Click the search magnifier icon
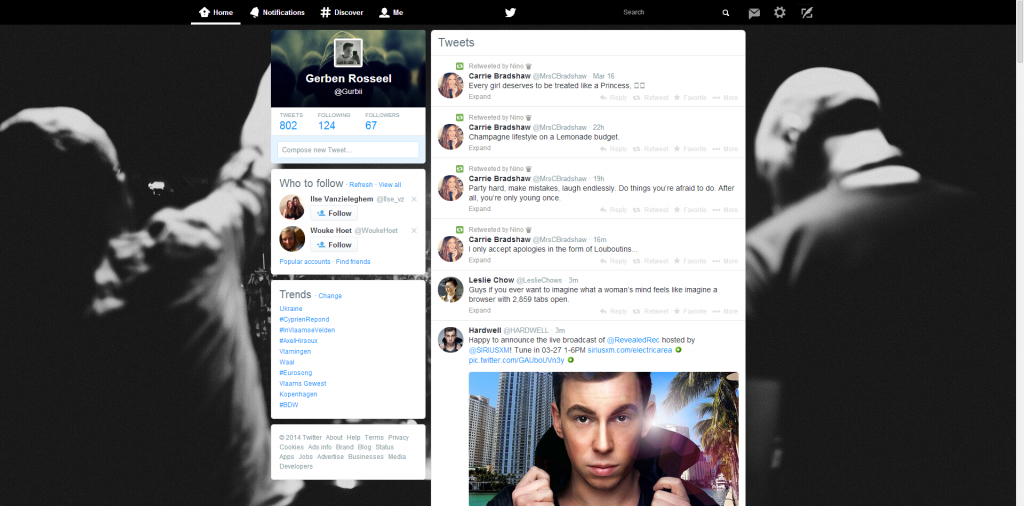1024x506 pixels. [726, 12]
